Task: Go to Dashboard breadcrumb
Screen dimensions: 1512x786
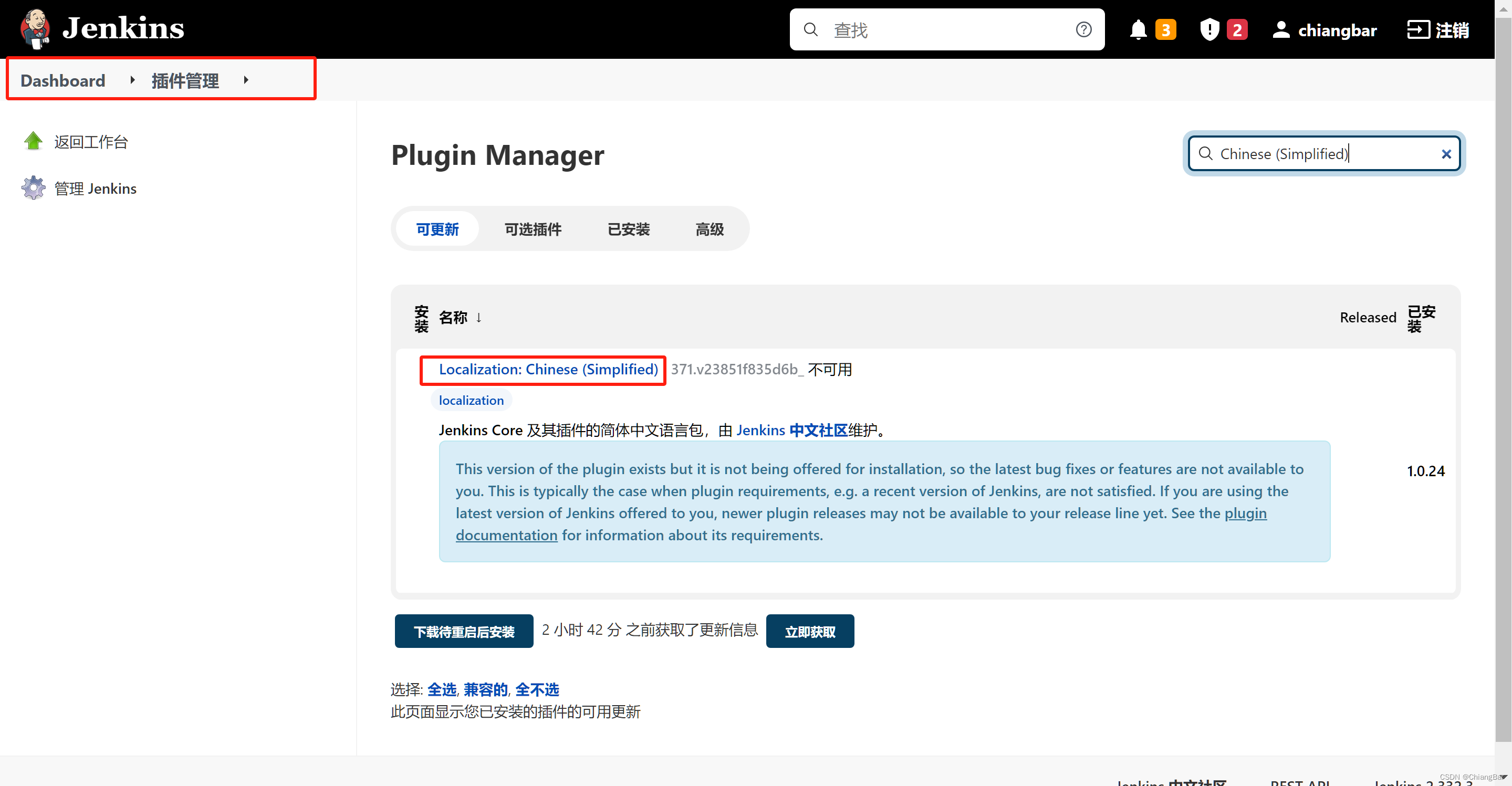Action: point(63,80)
